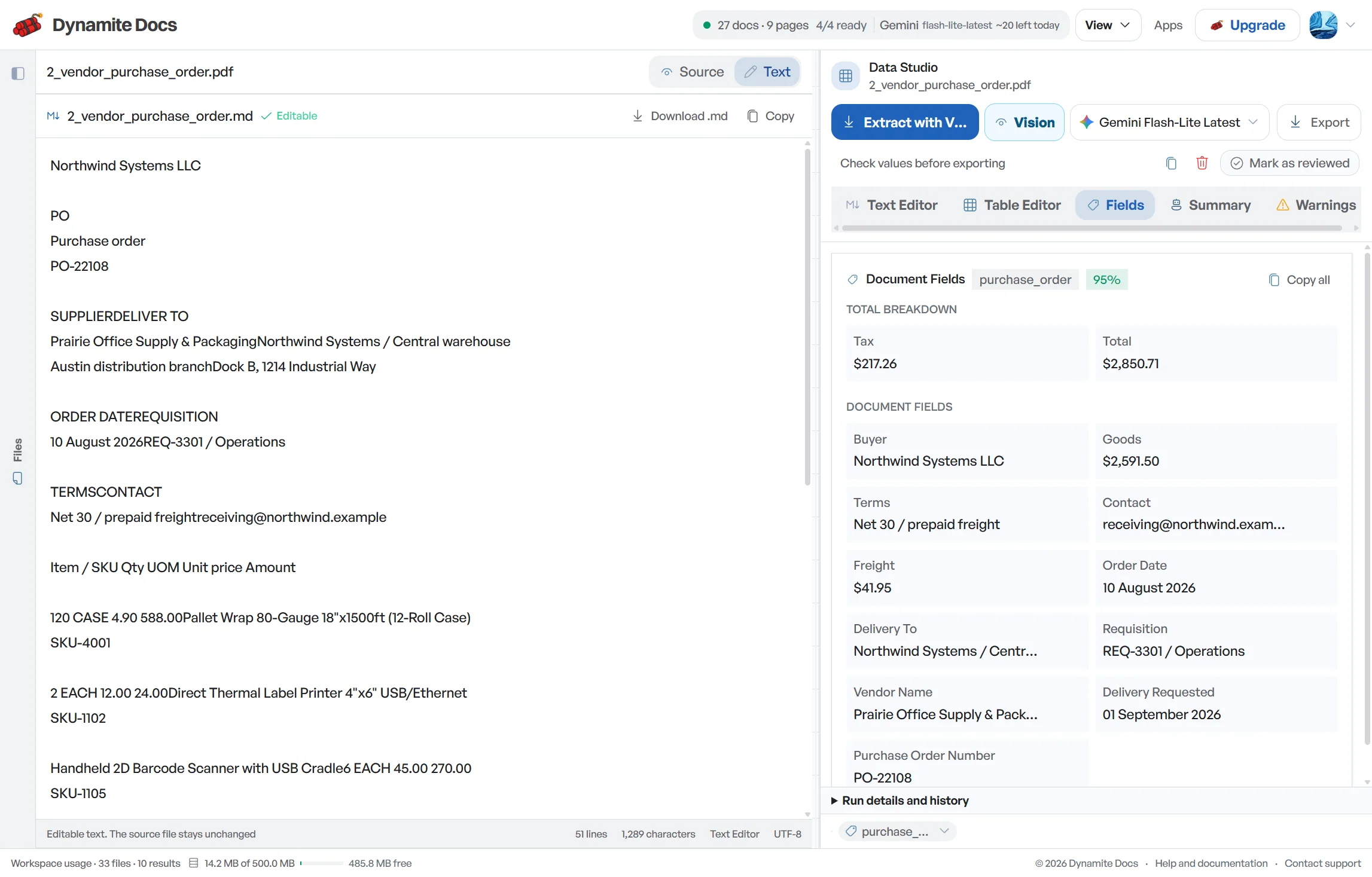
Task: Click the tabs horizontal scrollbar
Action: [x=1092, y=228]
